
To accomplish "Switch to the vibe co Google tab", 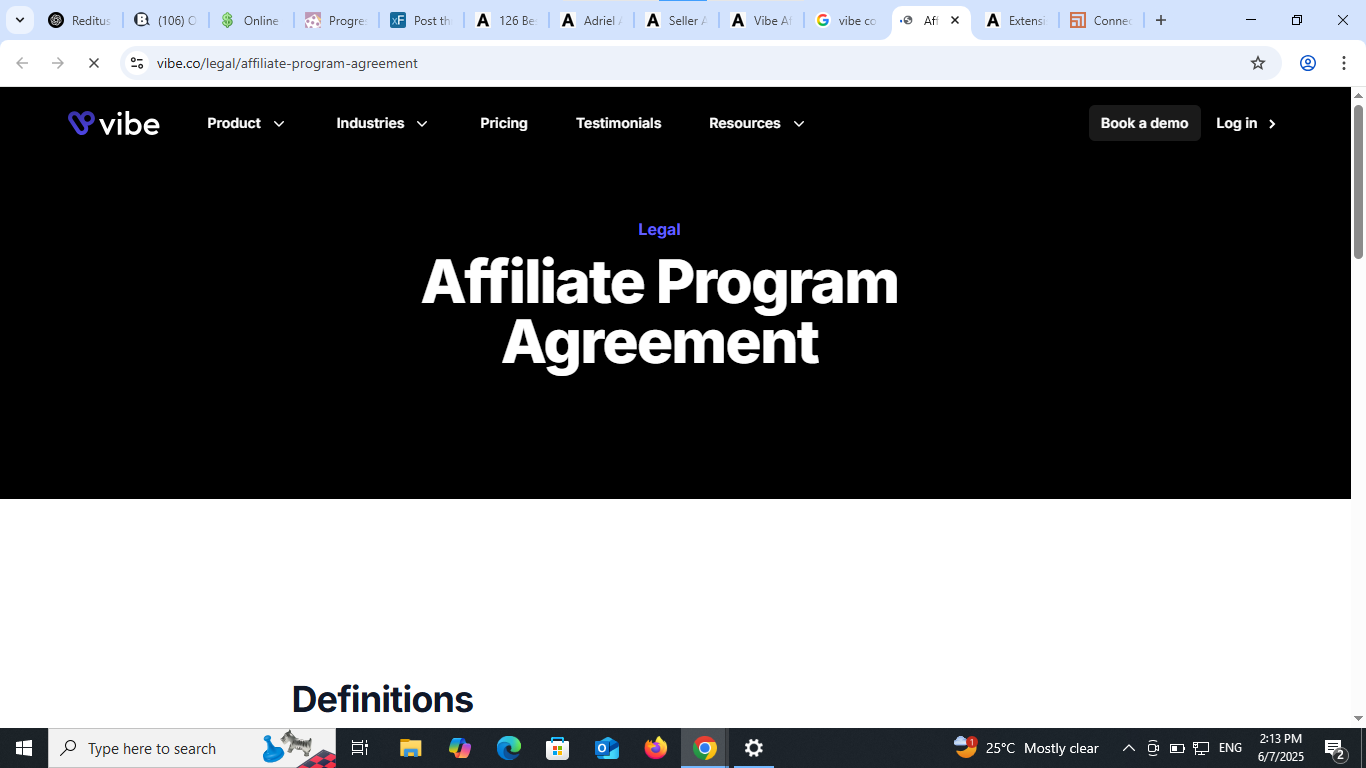I will click(846, 20).
